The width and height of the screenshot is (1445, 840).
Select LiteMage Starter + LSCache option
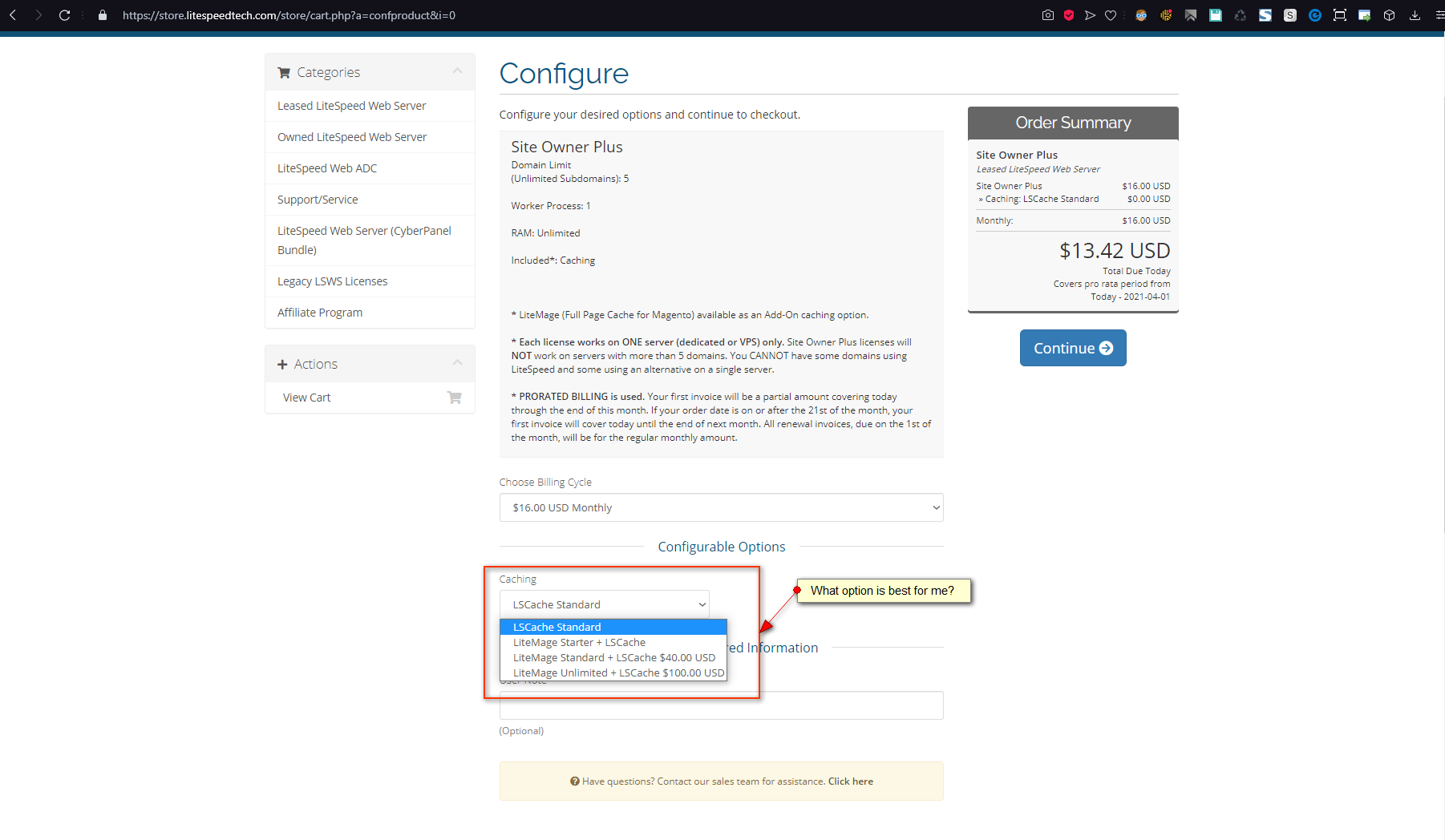[x=613, y=642]
